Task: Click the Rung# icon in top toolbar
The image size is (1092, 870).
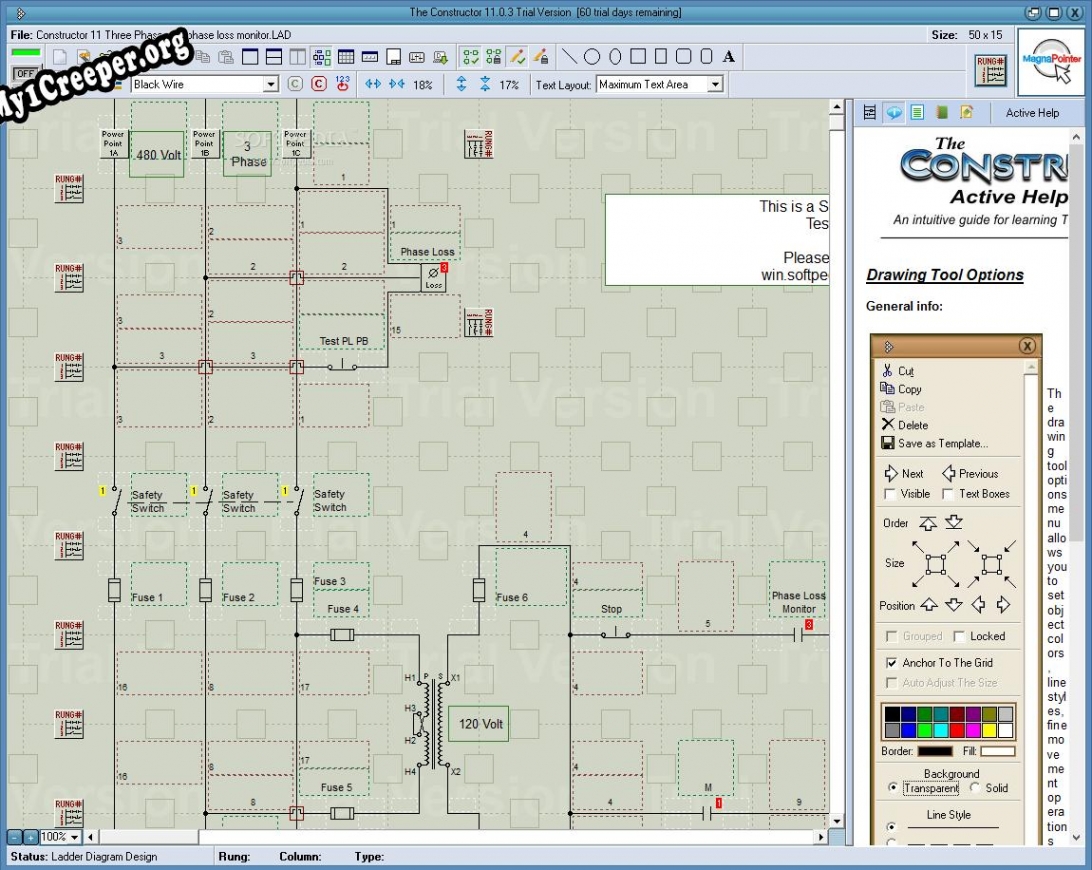Action: pos(990,70)
